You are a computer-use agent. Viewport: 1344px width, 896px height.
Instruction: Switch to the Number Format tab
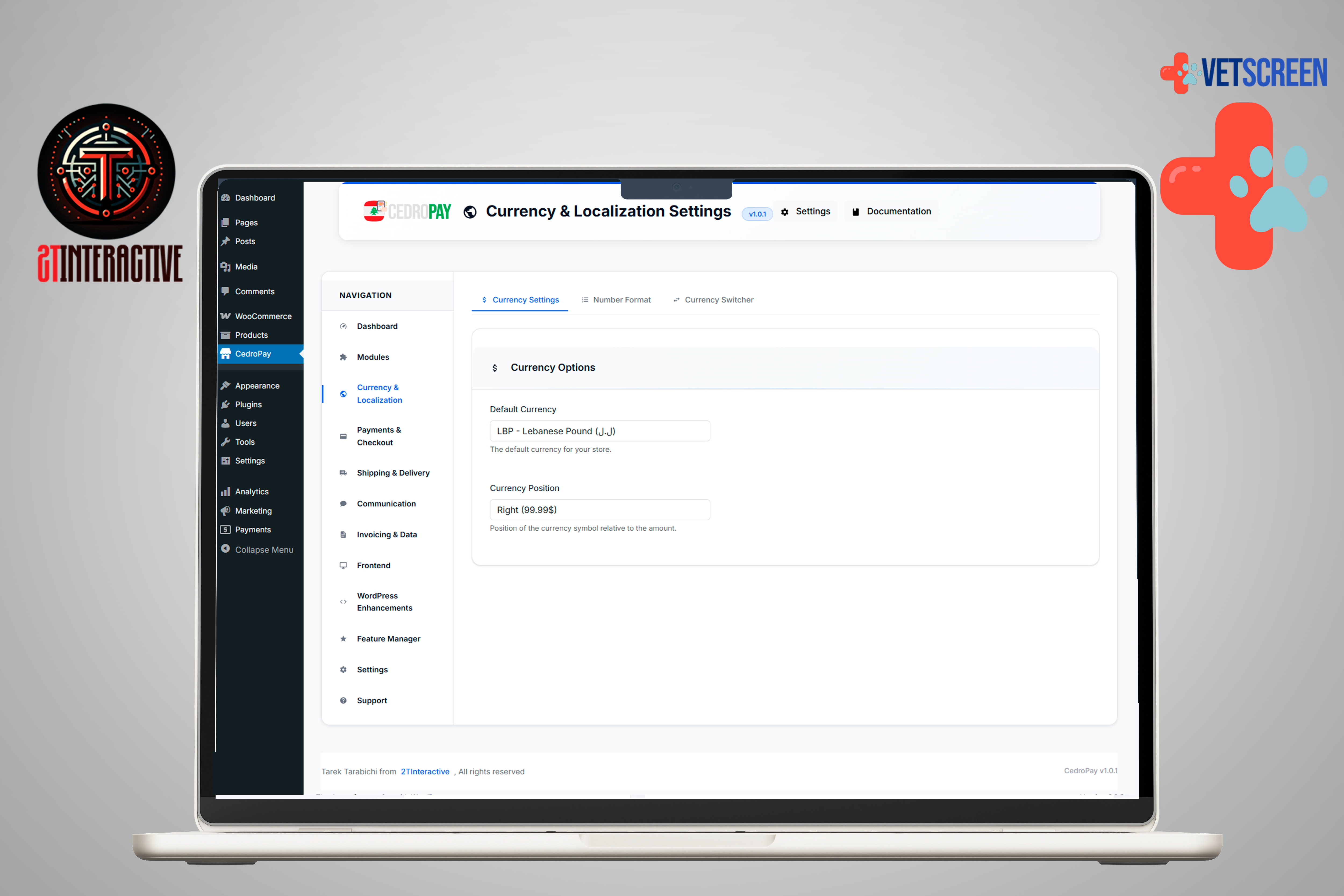tap(622, 299)
